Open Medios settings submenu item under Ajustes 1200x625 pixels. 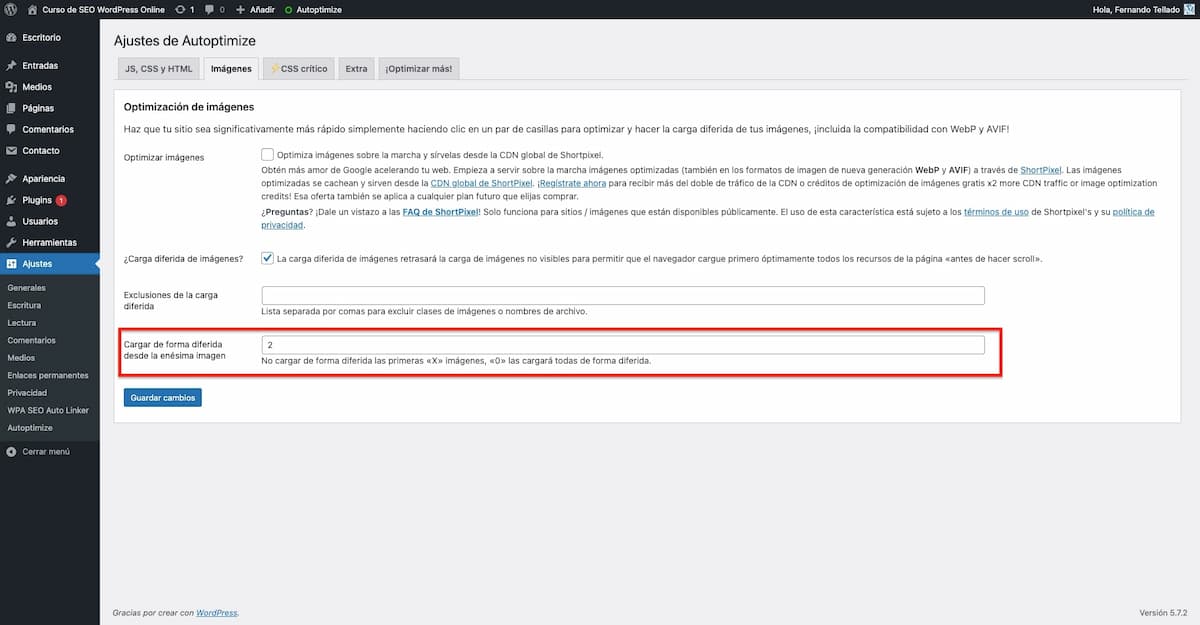pyautogui.click(x=21, y=357)
